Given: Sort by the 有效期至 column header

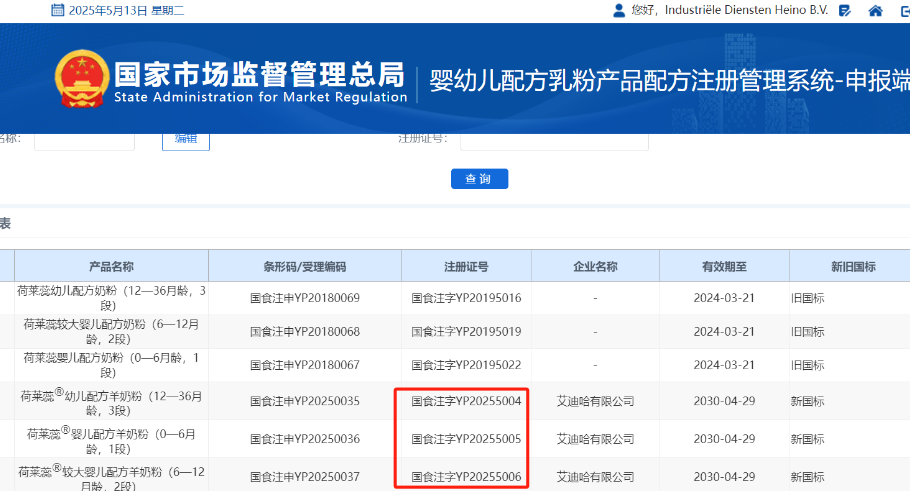Looking at the screenshot, I should pyautogui.click(x=724, y=267).
